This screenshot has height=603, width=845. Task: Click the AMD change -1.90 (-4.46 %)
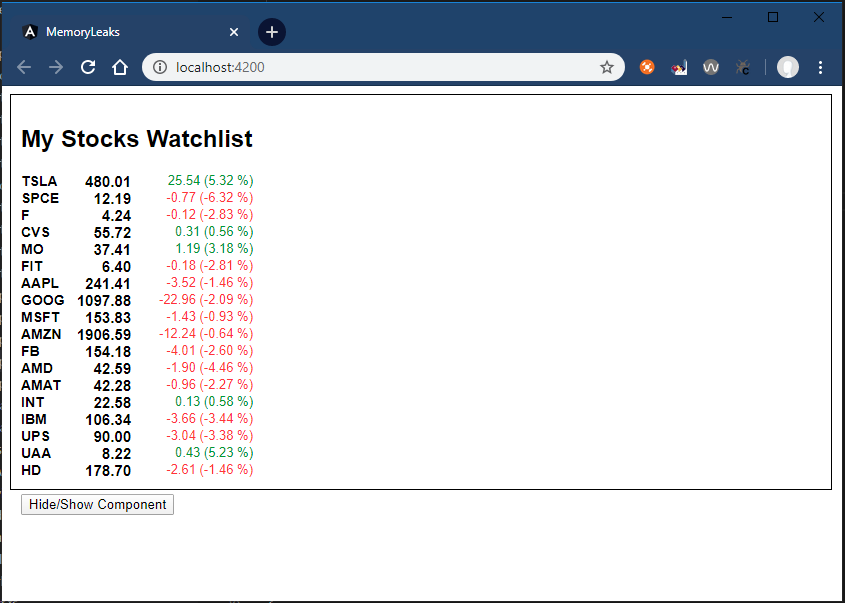click(210, 368)
